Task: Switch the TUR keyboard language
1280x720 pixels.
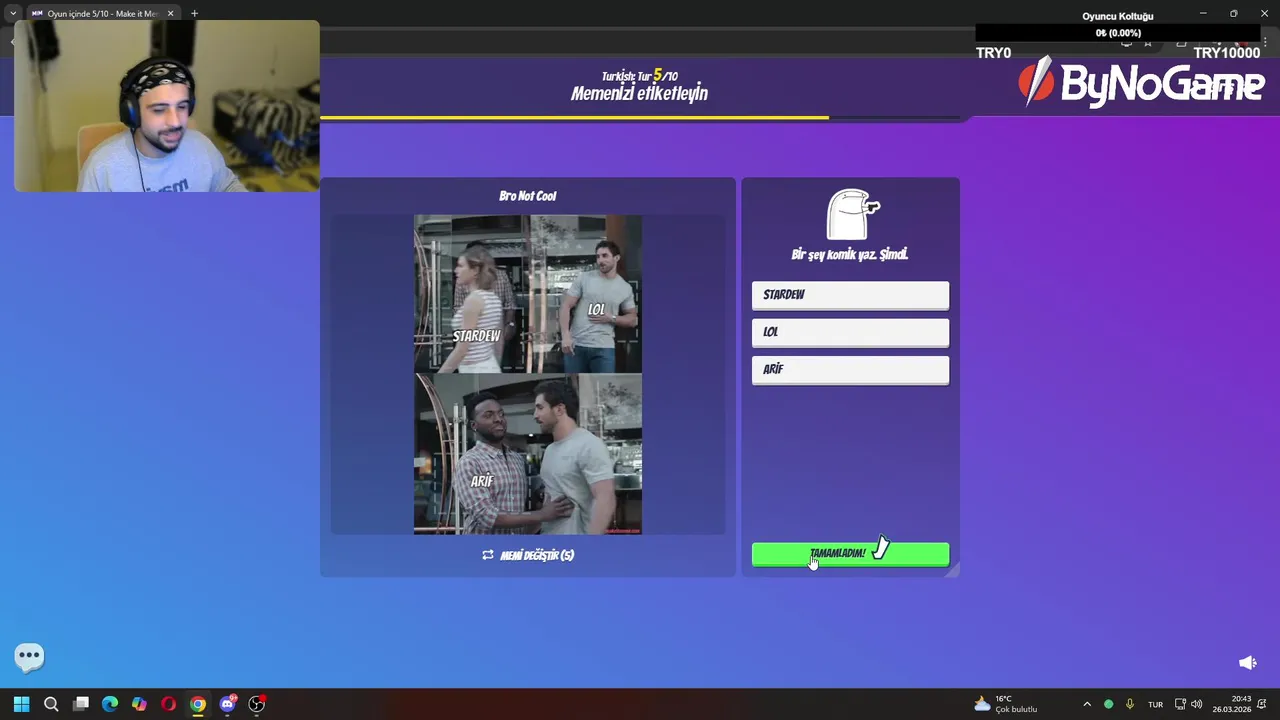Action: click(1155, 705)
